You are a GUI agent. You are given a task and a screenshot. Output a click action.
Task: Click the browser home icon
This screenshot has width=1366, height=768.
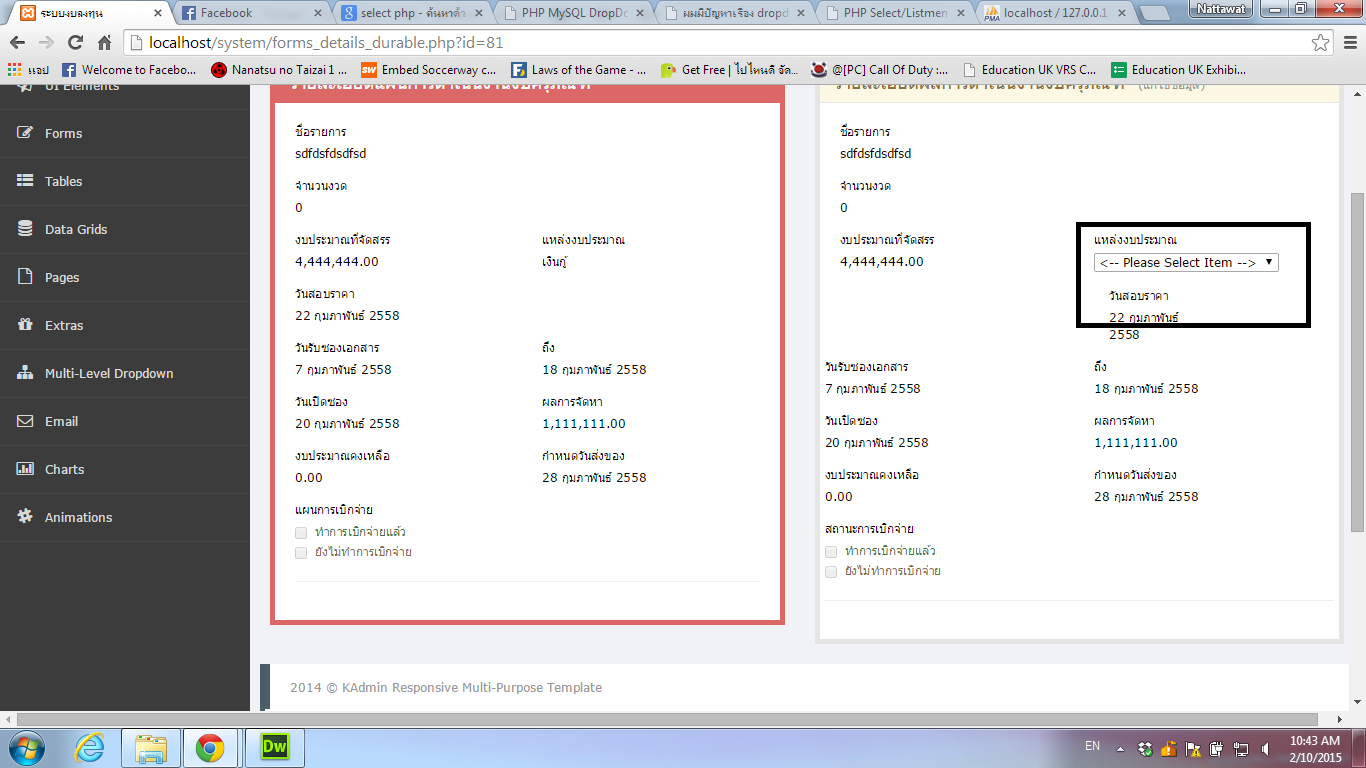pos(104,43)
